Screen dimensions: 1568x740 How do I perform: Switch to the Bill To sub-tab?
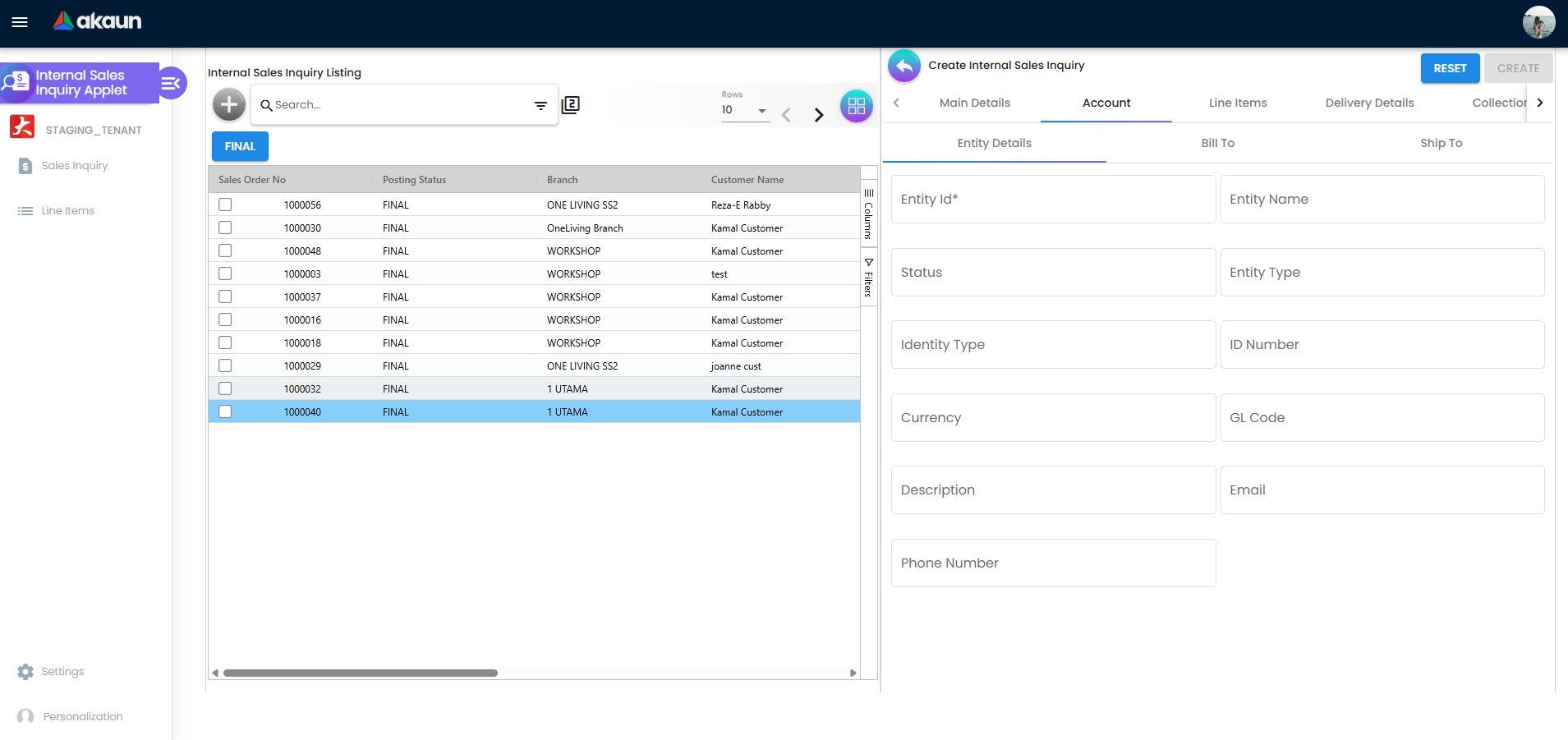(1217, 143)
